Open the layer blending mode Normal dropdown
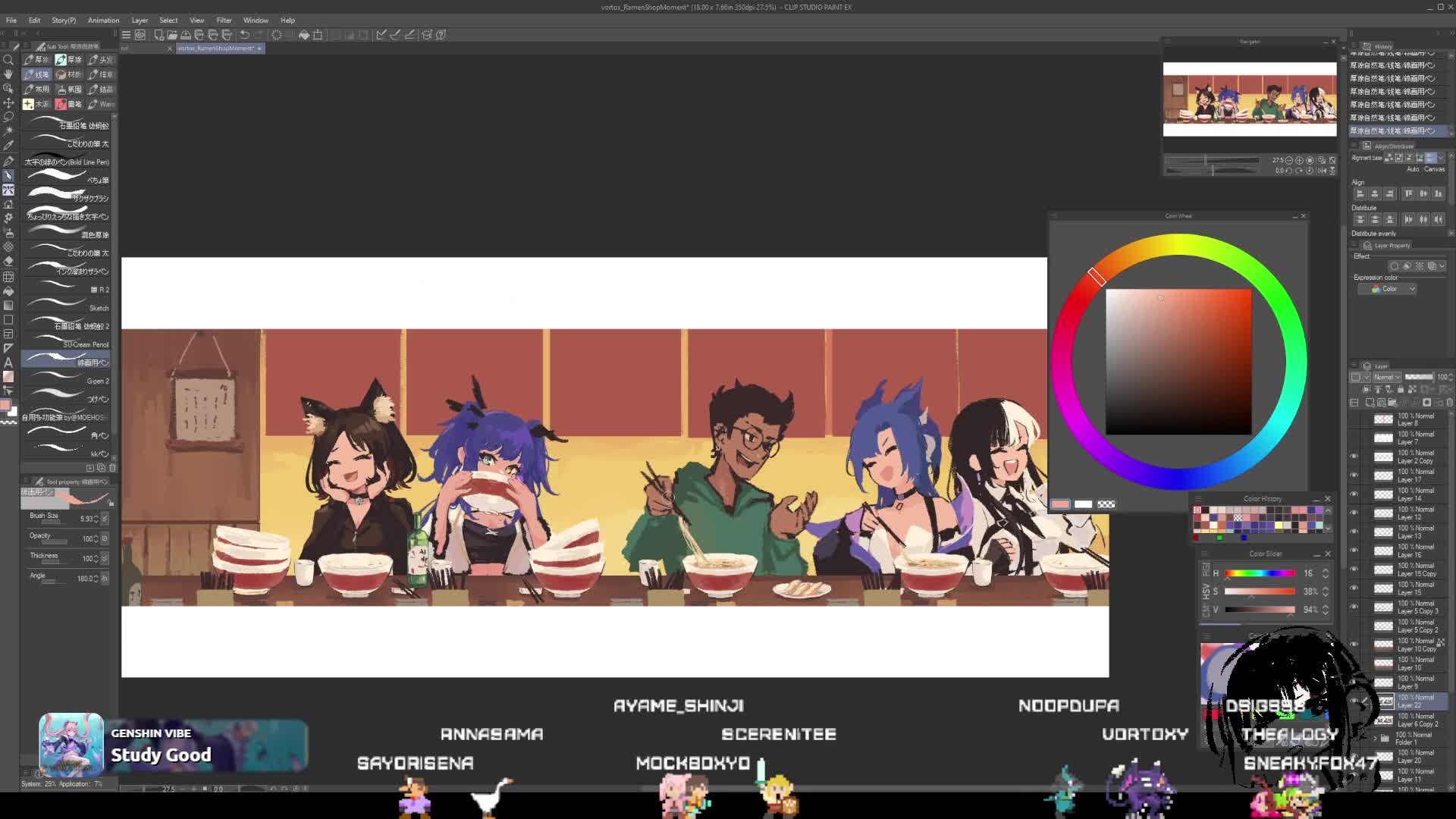The width and height of the screenshot is (1456, 819). [1387, 377]
